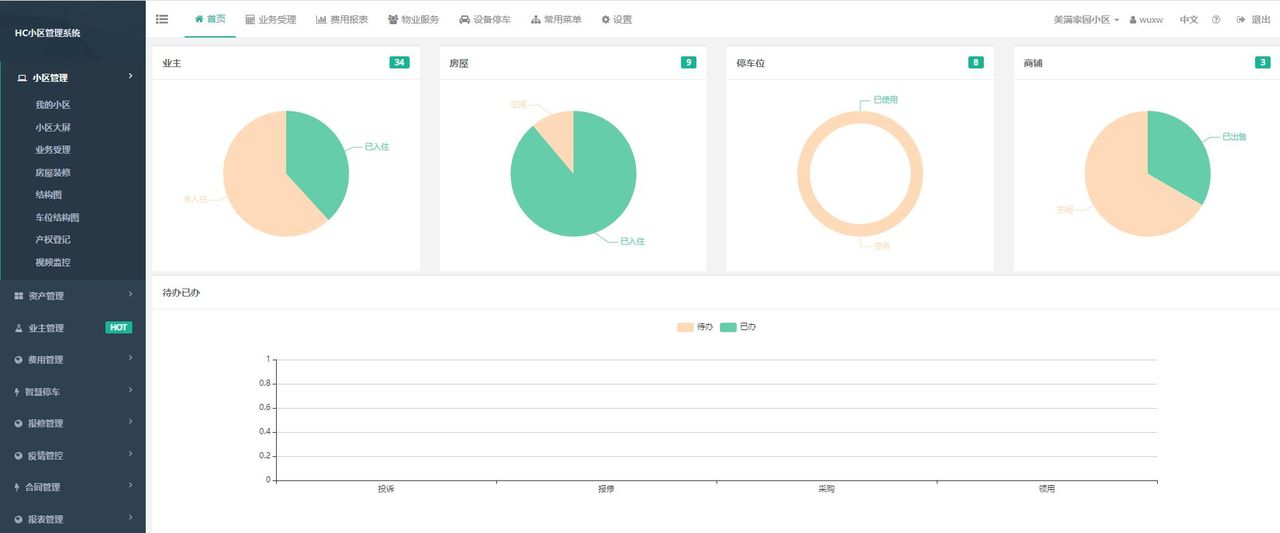
Task: Click the 领用 axis label
Action: 1047,489
